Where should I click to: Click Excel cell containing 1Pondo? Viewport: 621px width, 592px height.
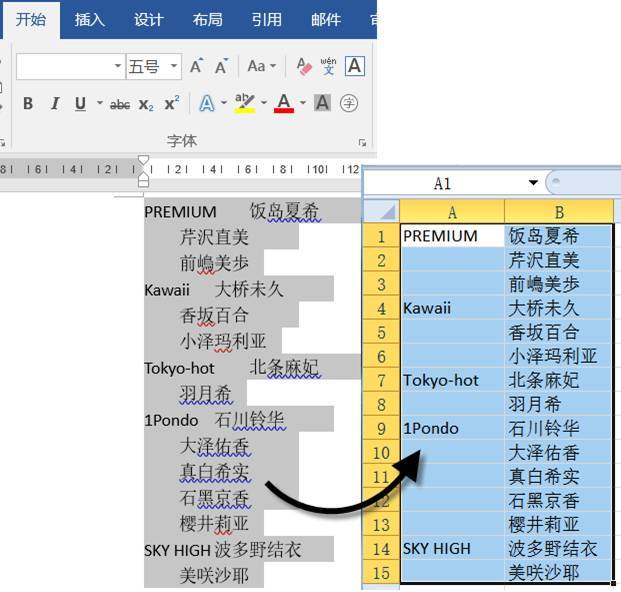click(x=452, y=428)
